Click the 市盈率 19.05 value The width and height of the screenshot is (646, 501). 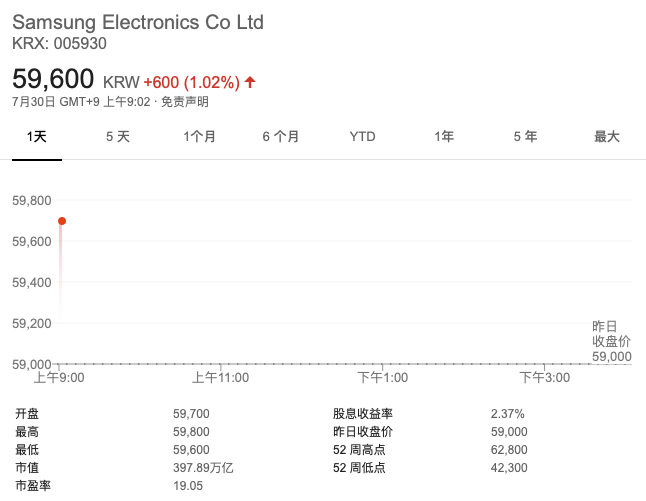188,486
